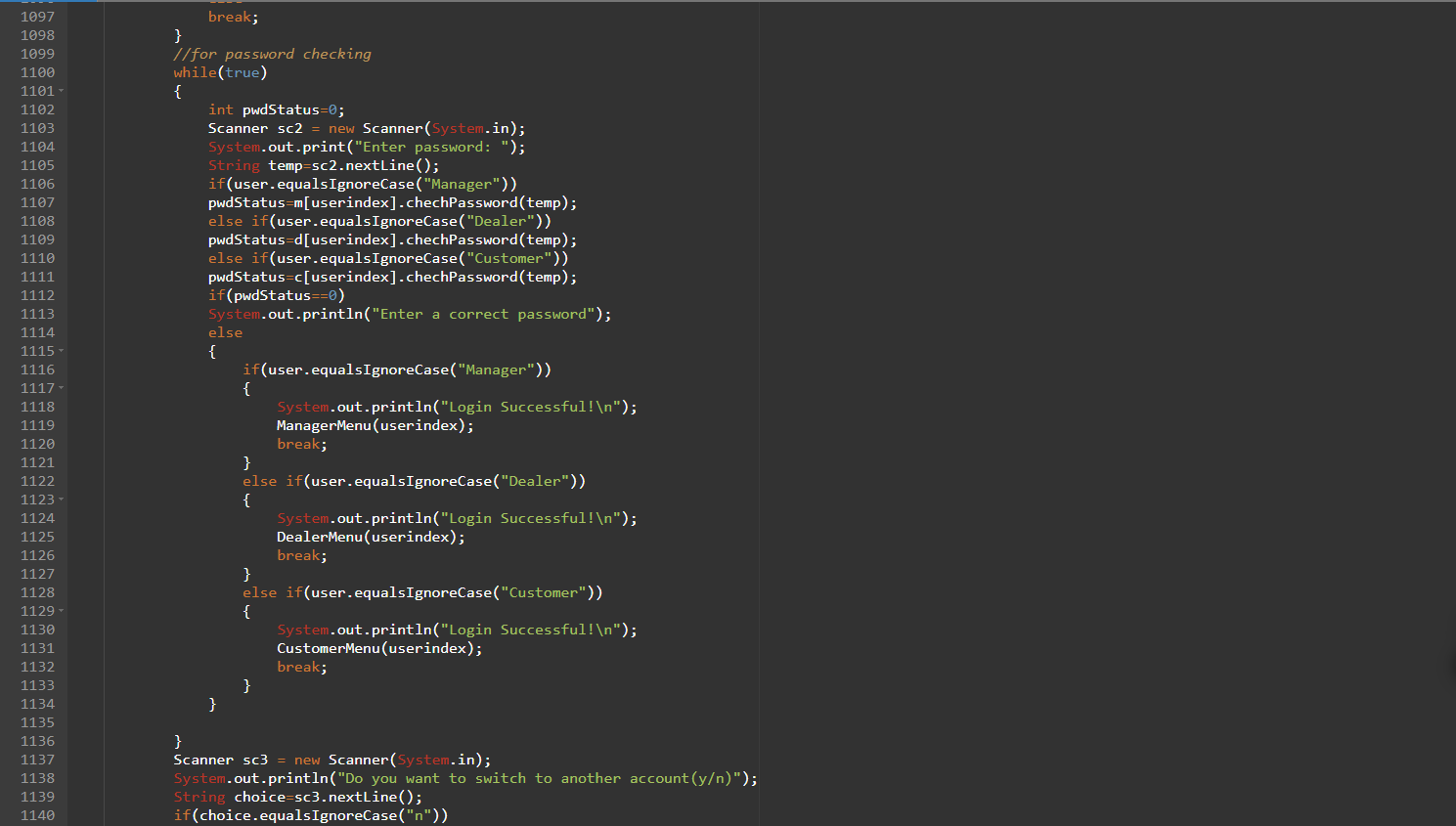This screenshot has width=1456, height=826.
Task: Click the 'DealerMenu(userindex);' call
Action: tap(371, 537)
